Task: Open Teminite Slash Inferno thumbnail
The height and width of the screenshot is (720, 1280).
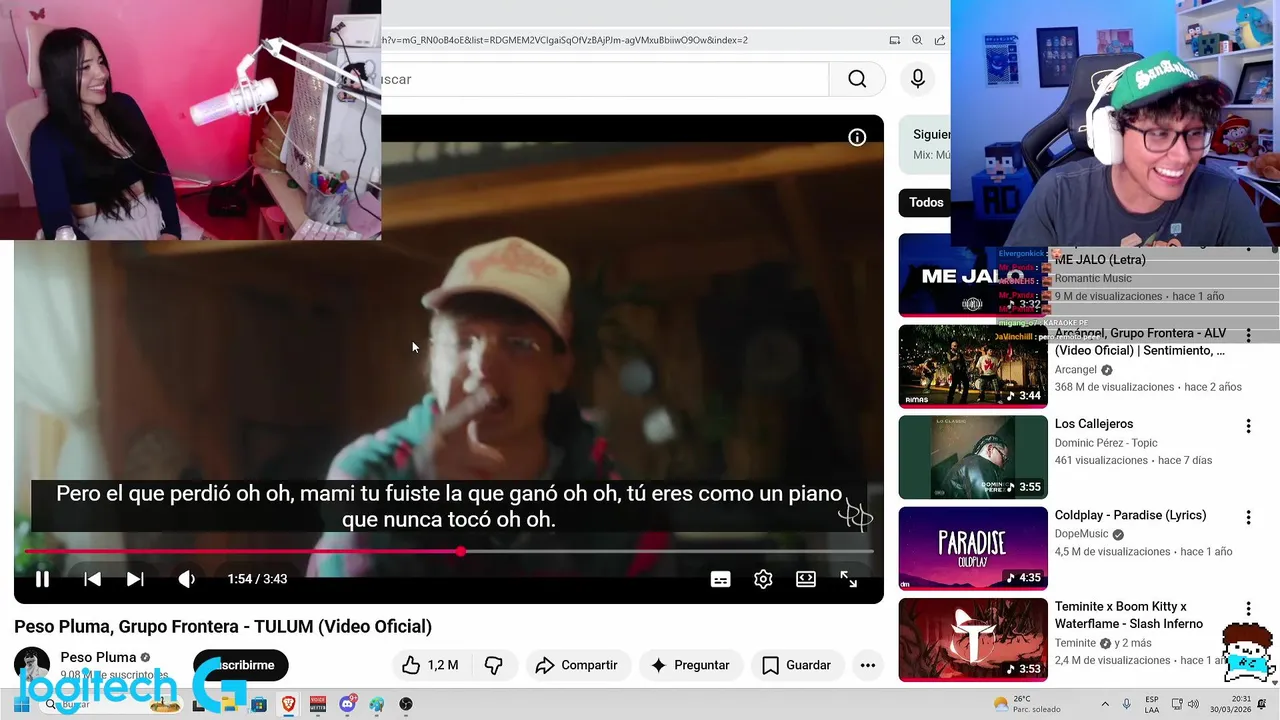Action: pyautogui.click(x=973, y=639)
